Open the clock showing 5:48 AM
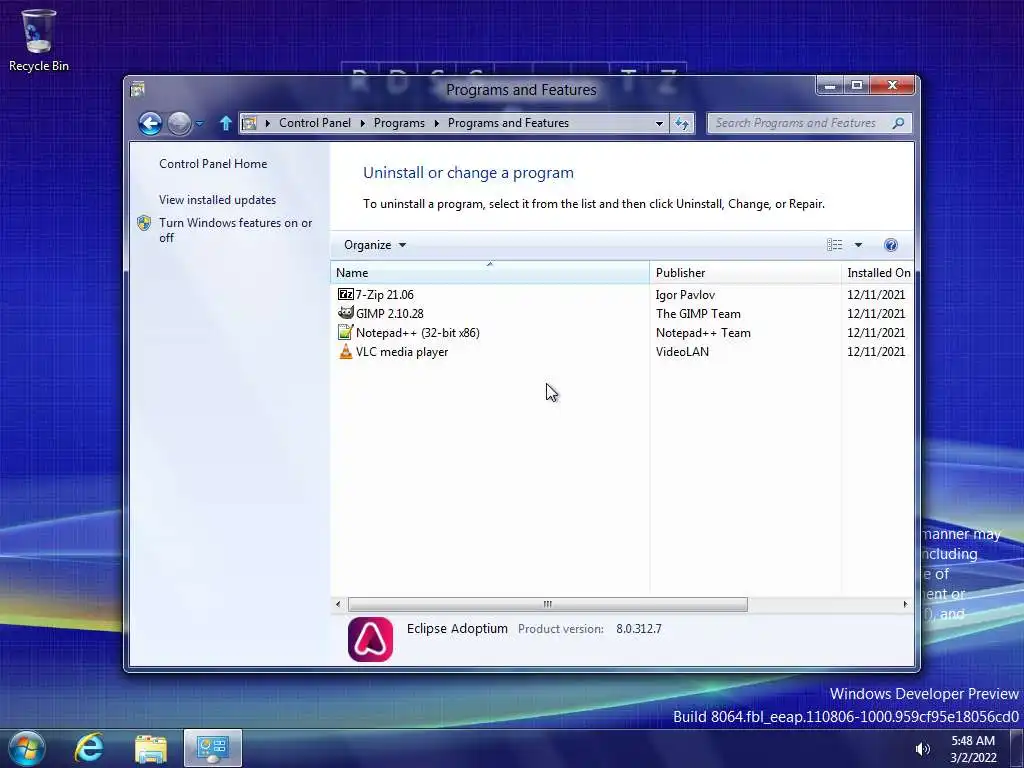Viewport: 1024px width, 768px height. [973, 749]
